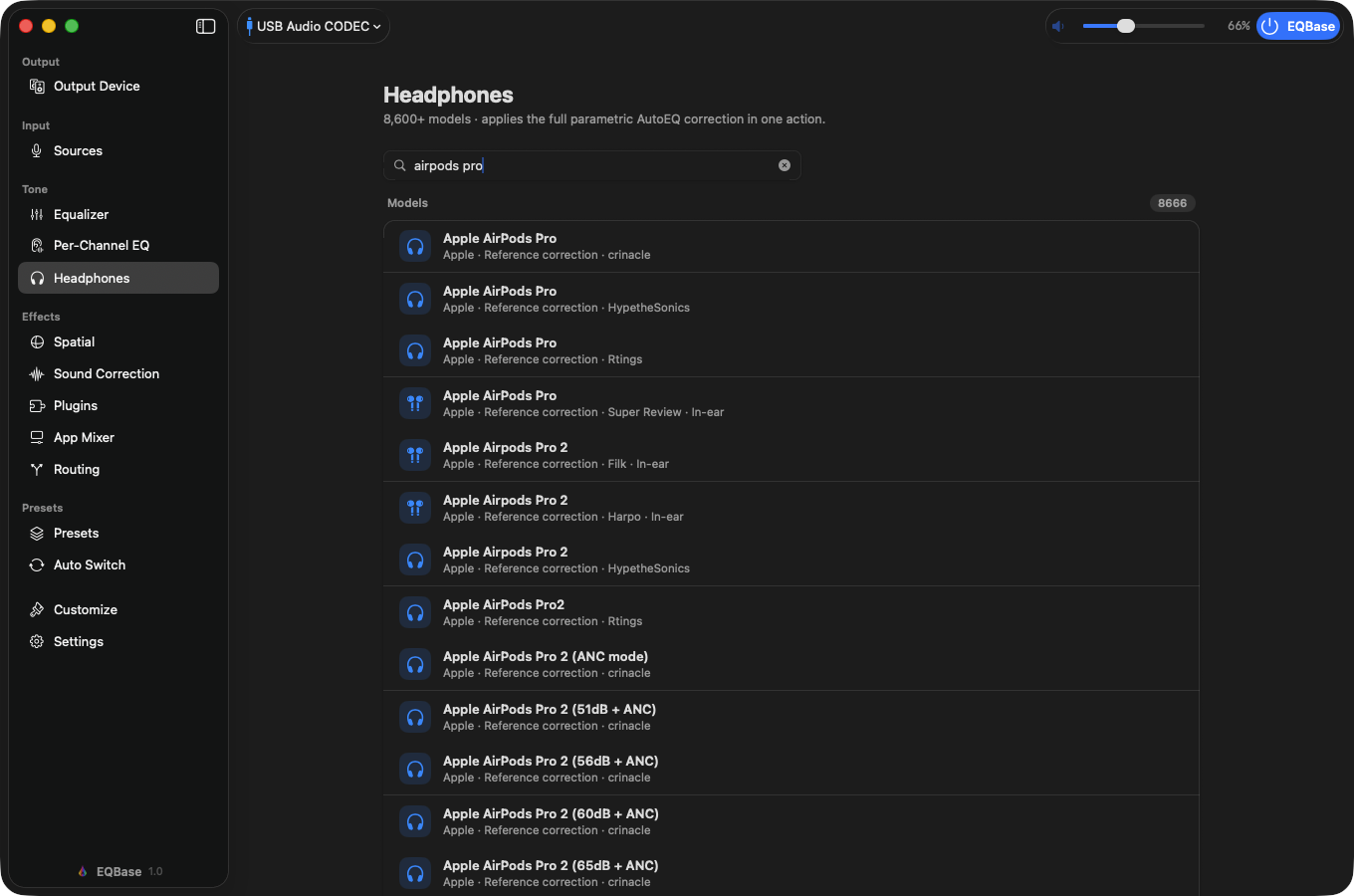Click the Presets stack icon
The image size is (1354, 896).
point(37,534)
